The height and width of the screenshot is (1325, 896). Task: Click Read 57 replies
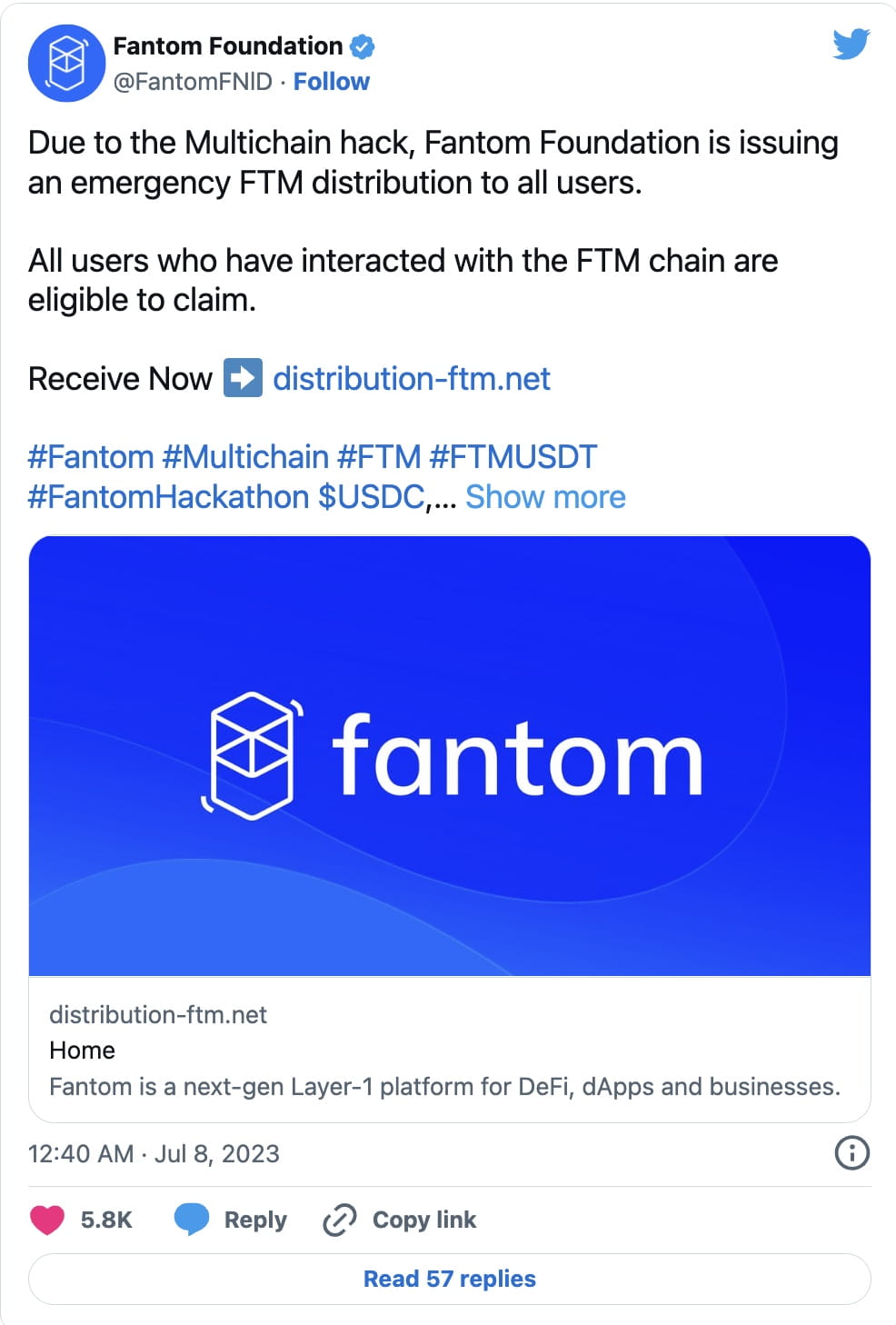tap(448, 1278)
